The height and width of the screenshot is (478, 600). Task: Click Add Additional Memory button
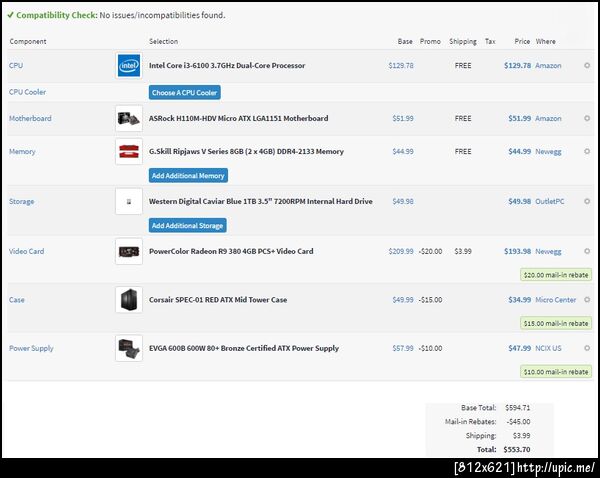[188, 175]
